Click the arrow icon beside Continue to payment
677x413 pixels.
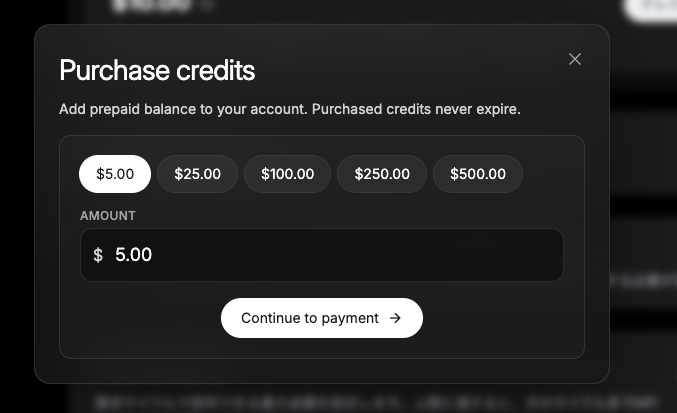click(395, 318)
